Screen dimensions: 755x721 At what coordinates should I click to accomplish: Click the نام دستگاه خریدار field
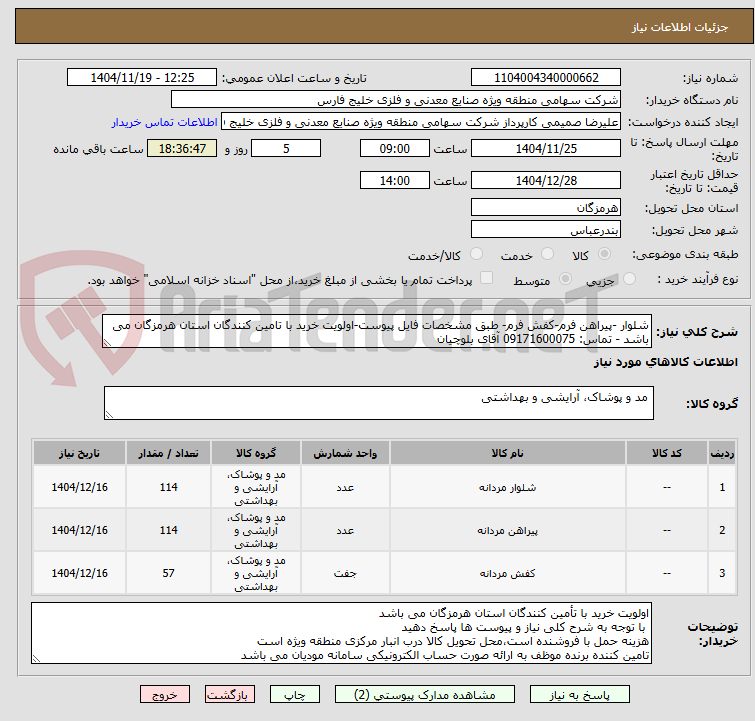(396, 100)
